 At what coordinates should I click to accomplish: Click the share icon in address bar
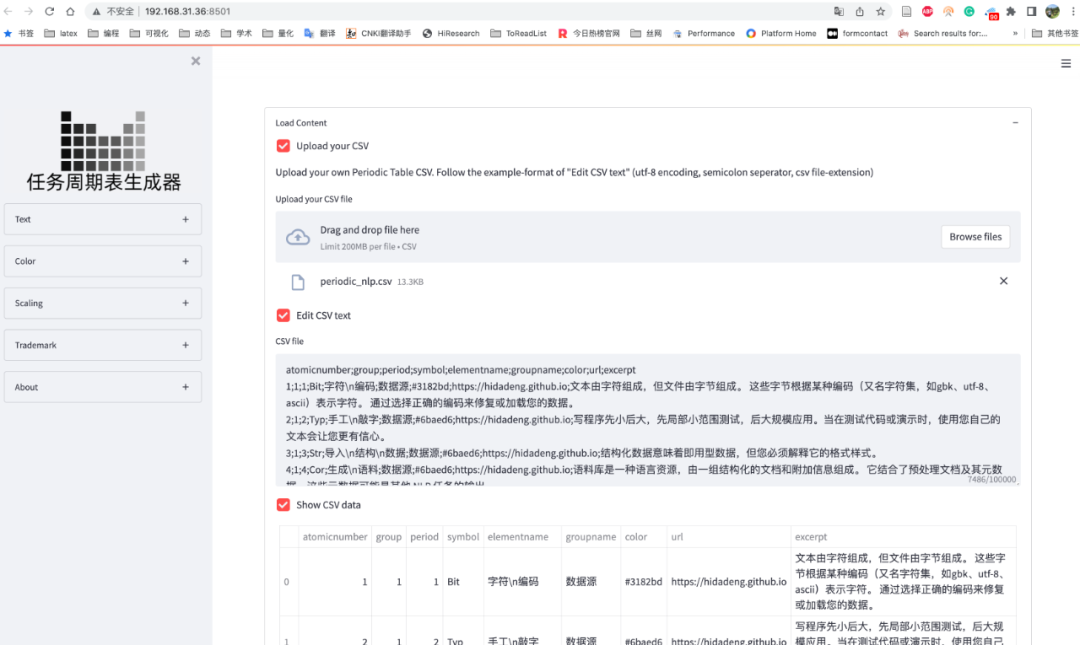(x=860, y=11)
